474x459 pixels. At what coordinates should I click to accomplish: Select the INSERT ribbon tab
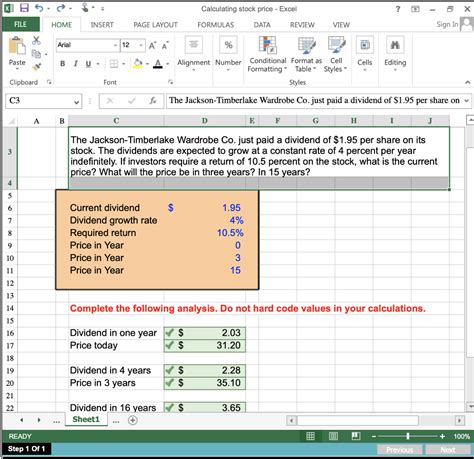(102, 25)
